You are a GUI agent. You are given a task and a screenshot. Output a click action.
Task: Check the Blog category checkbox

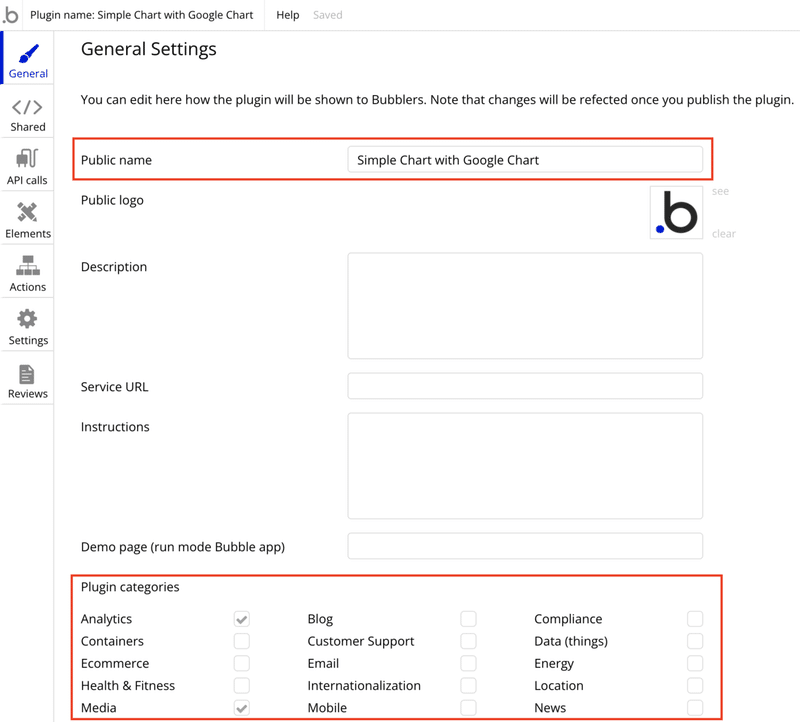tap(468, 619)
